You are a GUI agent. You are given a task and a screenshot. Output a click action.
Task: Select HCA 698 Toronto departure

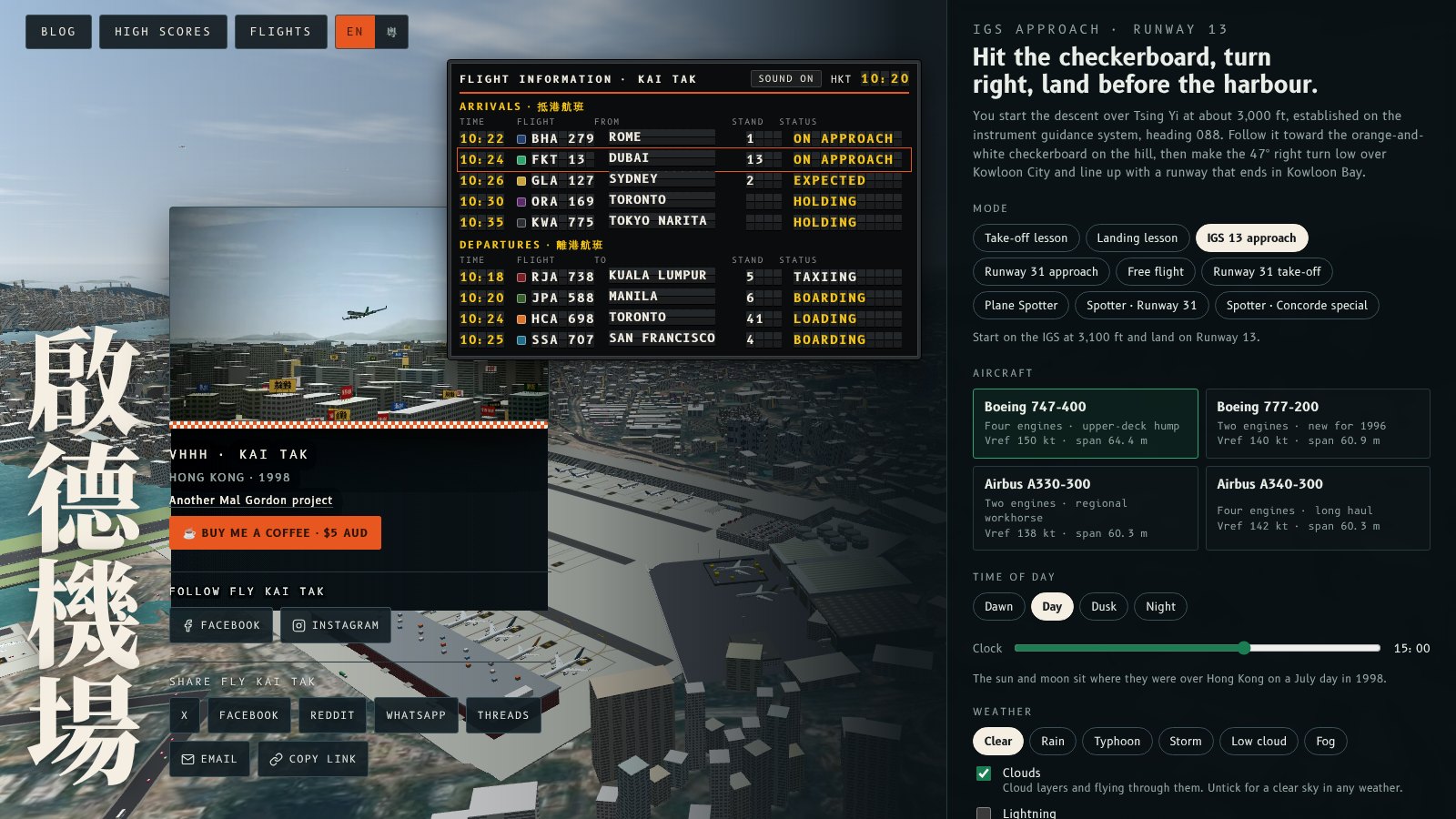coord(683,318)
